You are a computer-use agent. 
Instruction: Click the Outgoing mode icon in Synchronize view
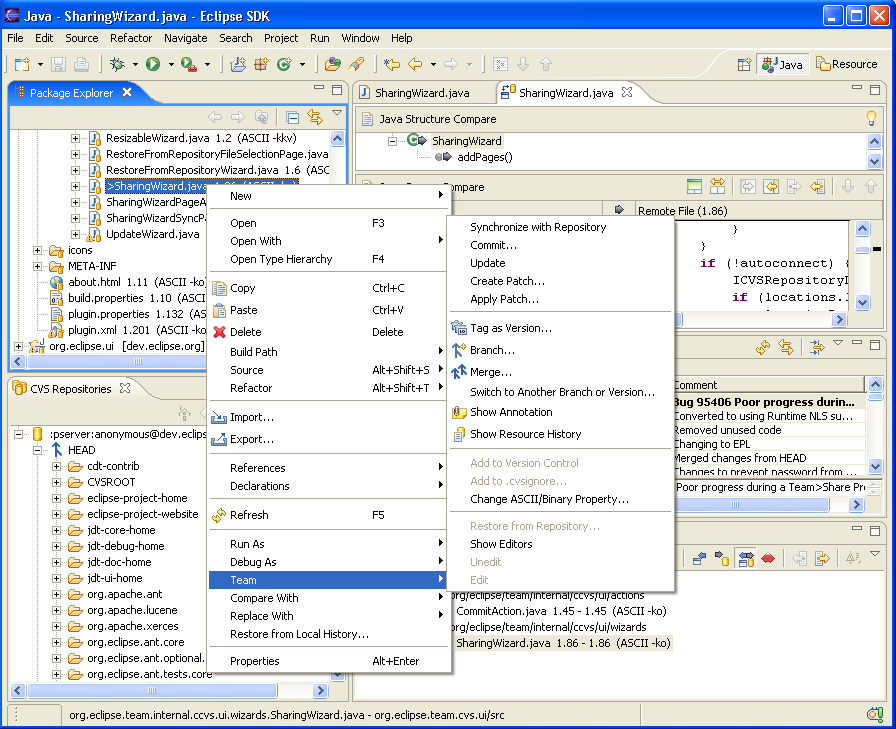722,558
